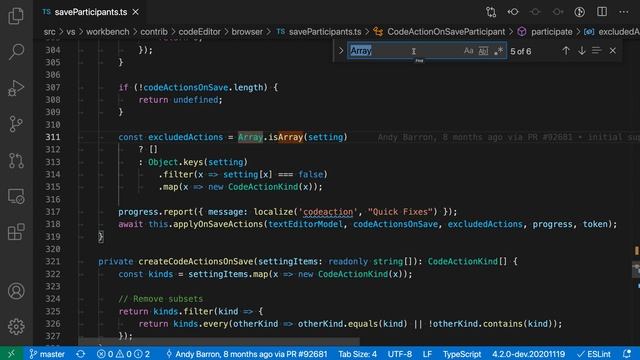Click the word excludedActions on line 311

tap(185, 137)
